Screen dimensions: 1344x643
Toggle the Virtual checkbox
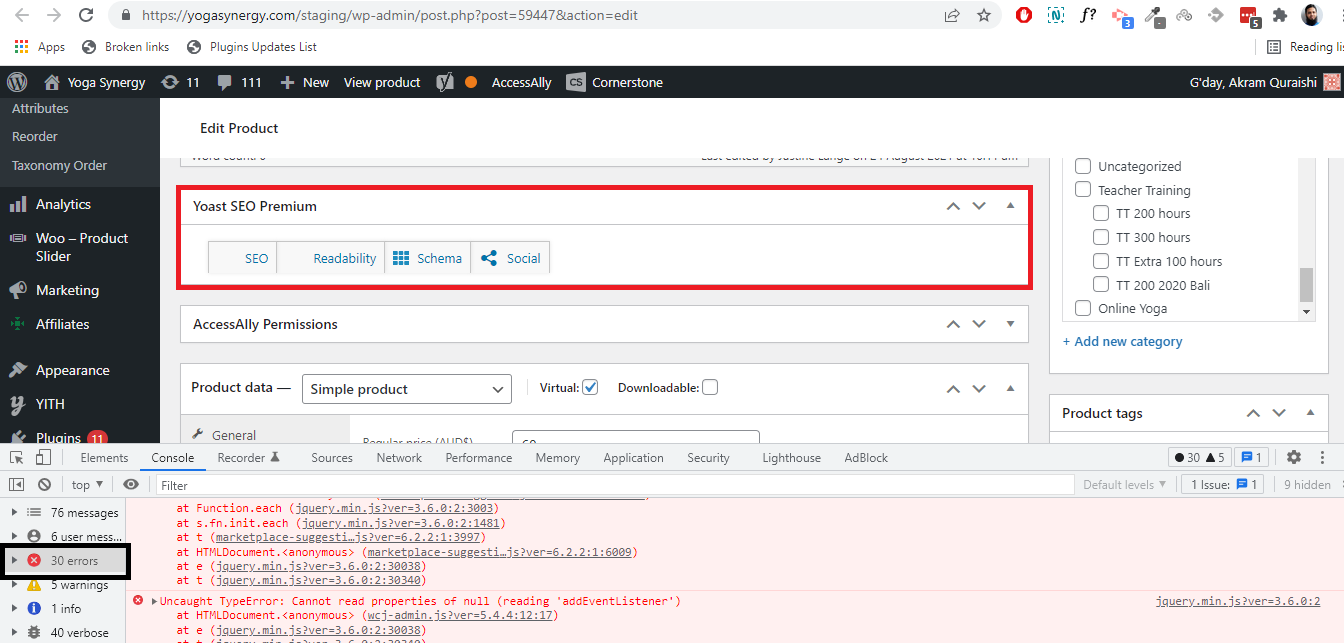tap(590, 387)
